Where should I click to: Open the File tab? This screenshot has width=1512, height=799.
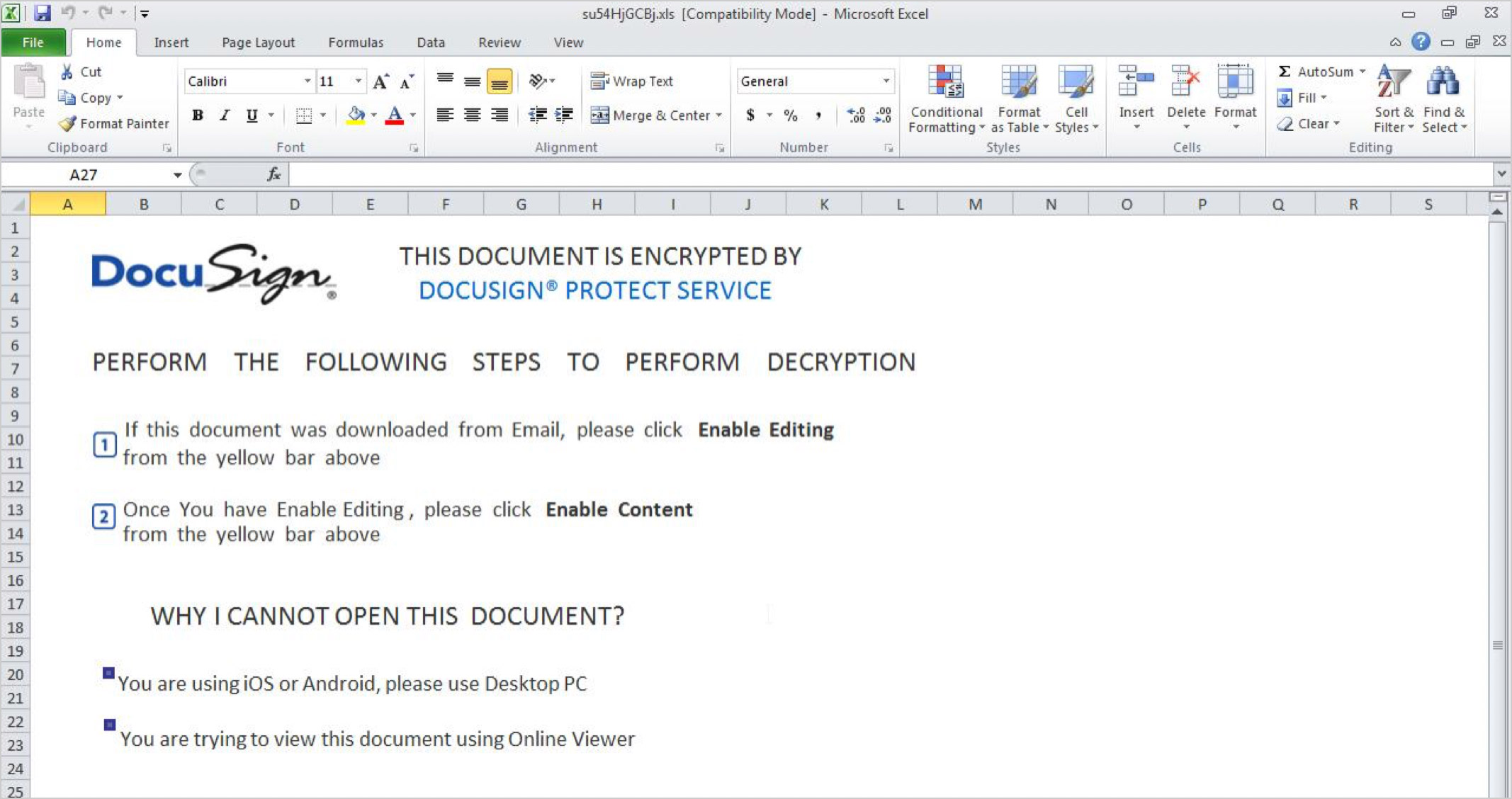click(33, 42)
